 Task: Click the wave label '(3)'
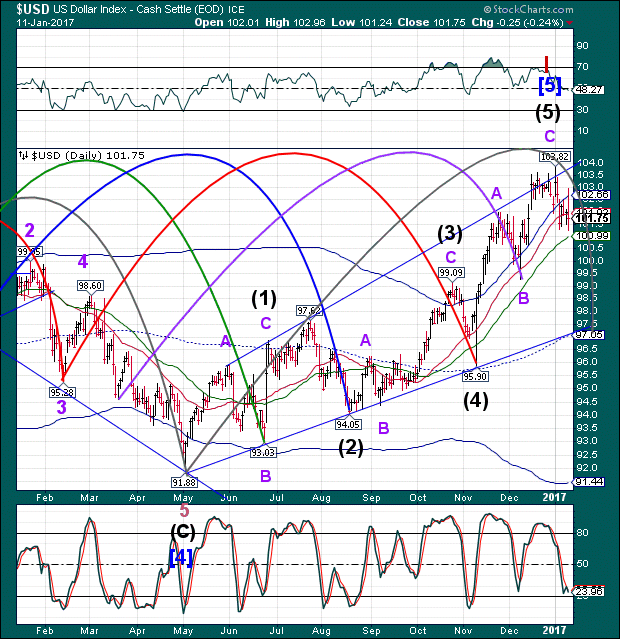click(450, 233)
